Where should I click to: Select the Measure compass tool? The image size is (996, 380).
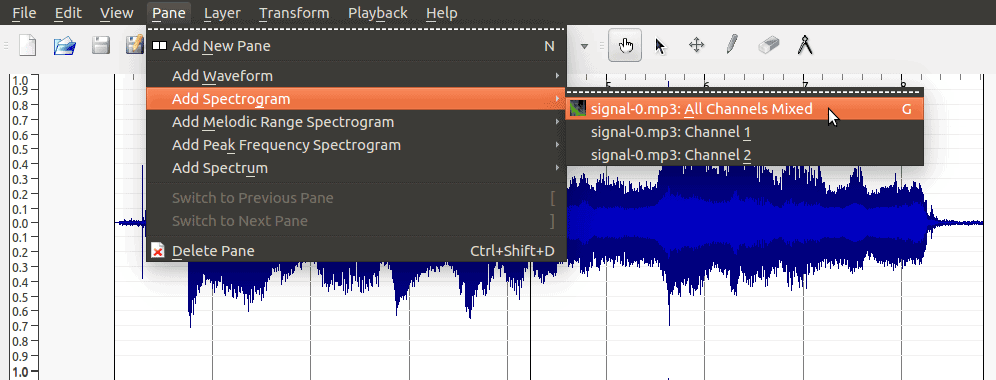(805, 46)
